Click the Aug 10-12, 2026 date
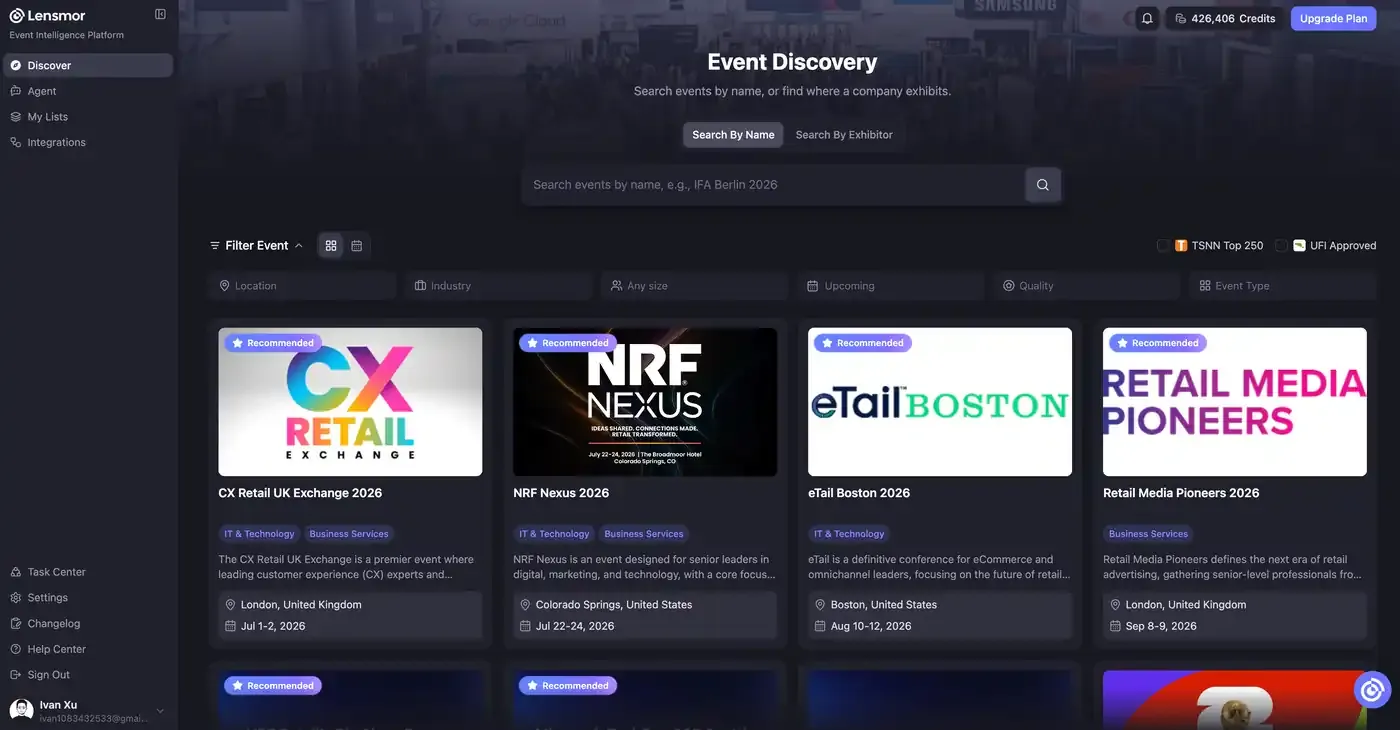1400x730 pixels. tap(871, 626)
